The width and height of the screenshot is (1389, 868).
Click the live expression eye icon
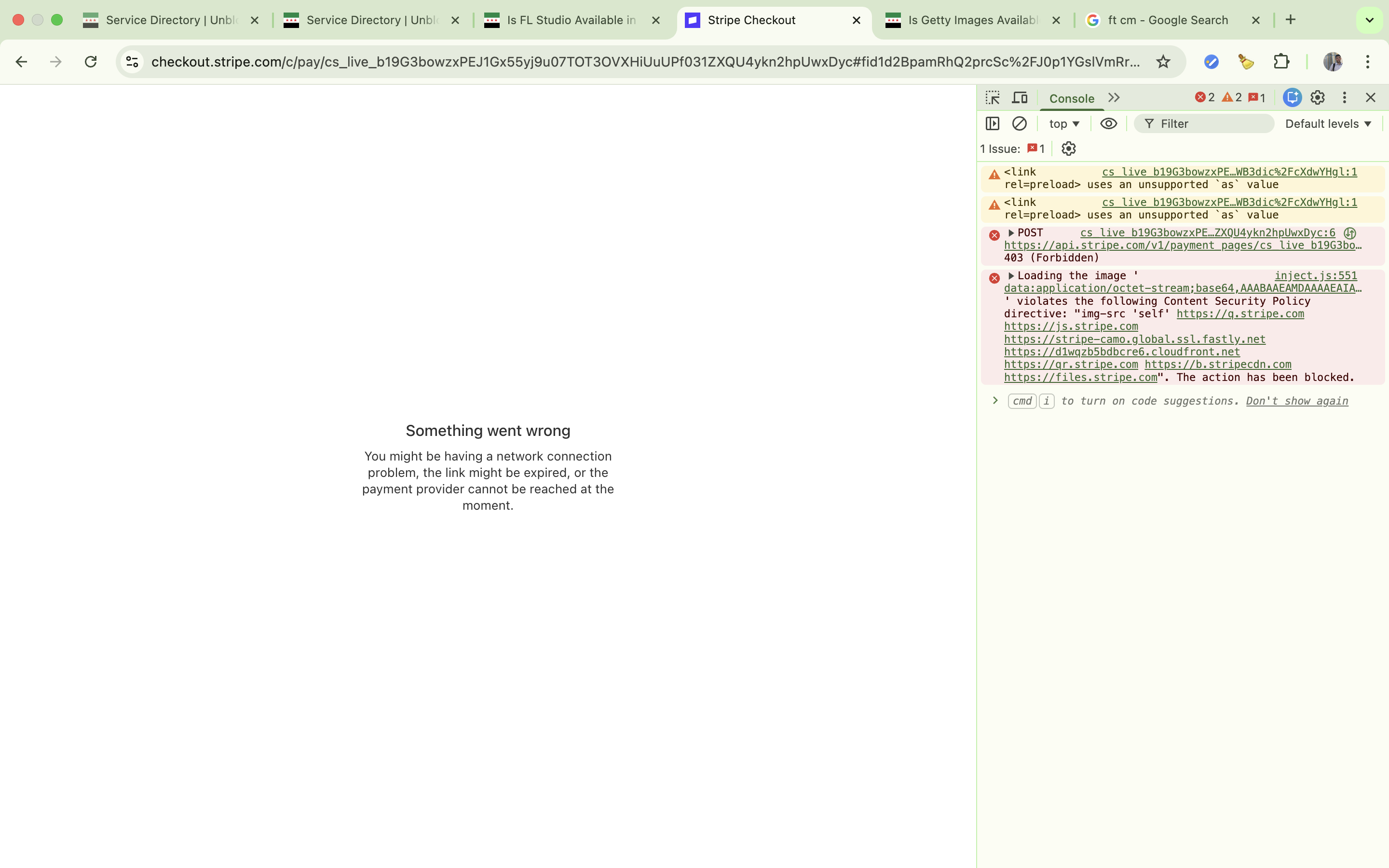tap(1108, 123)
